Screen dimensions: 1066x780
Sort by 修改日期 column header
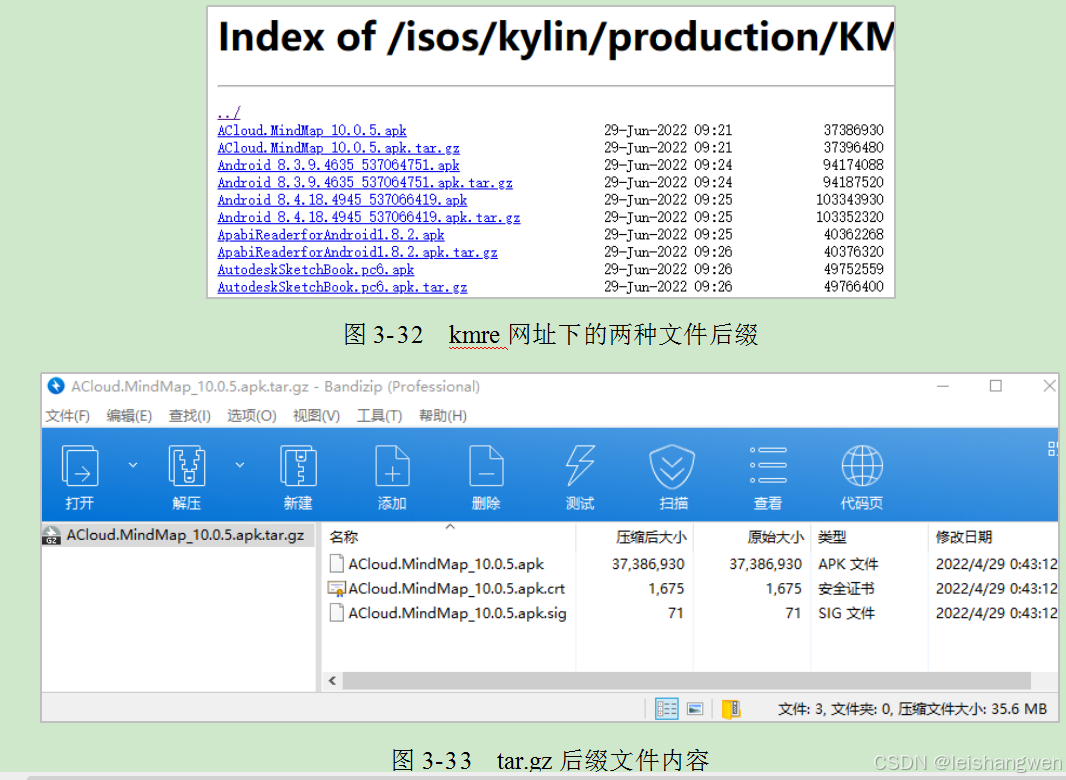(993, 537)
